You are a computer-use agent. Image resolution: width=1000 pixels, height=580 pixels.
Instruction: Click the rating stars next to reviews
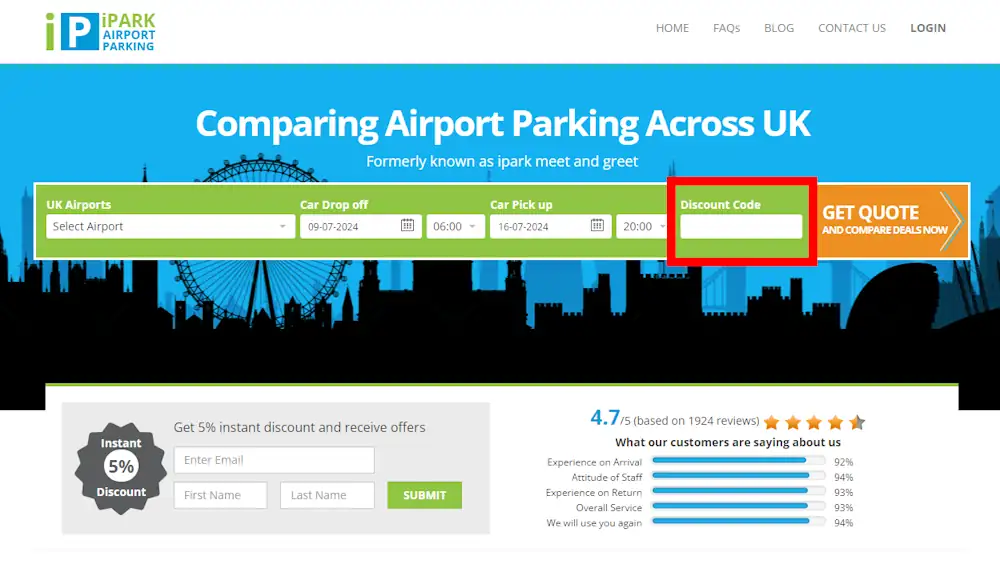tap(814, 422)
